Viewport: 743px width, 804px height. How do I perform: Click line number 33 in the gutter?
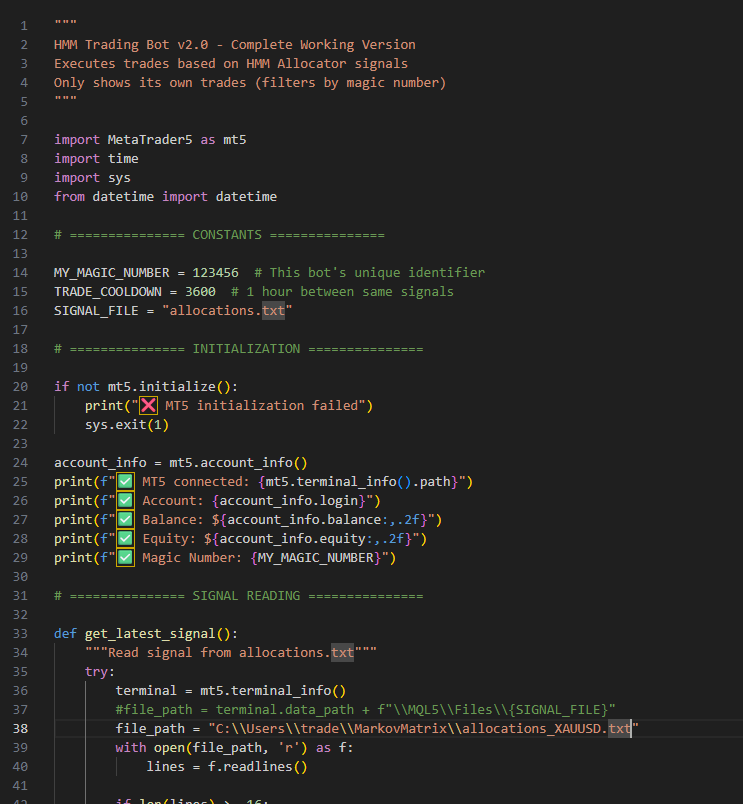point(20,634)
